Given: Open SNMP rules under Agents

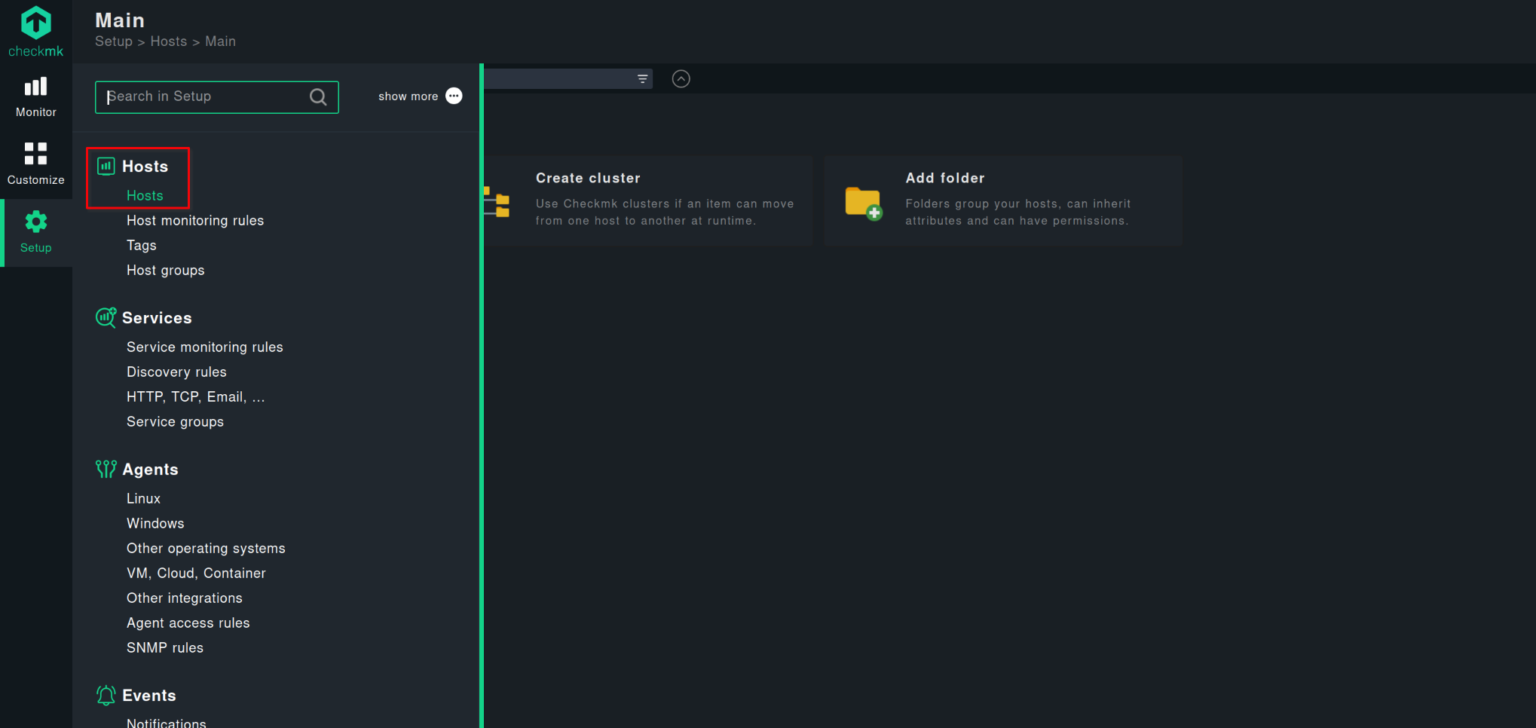Looking at the screenshot, I should [165, 648].
